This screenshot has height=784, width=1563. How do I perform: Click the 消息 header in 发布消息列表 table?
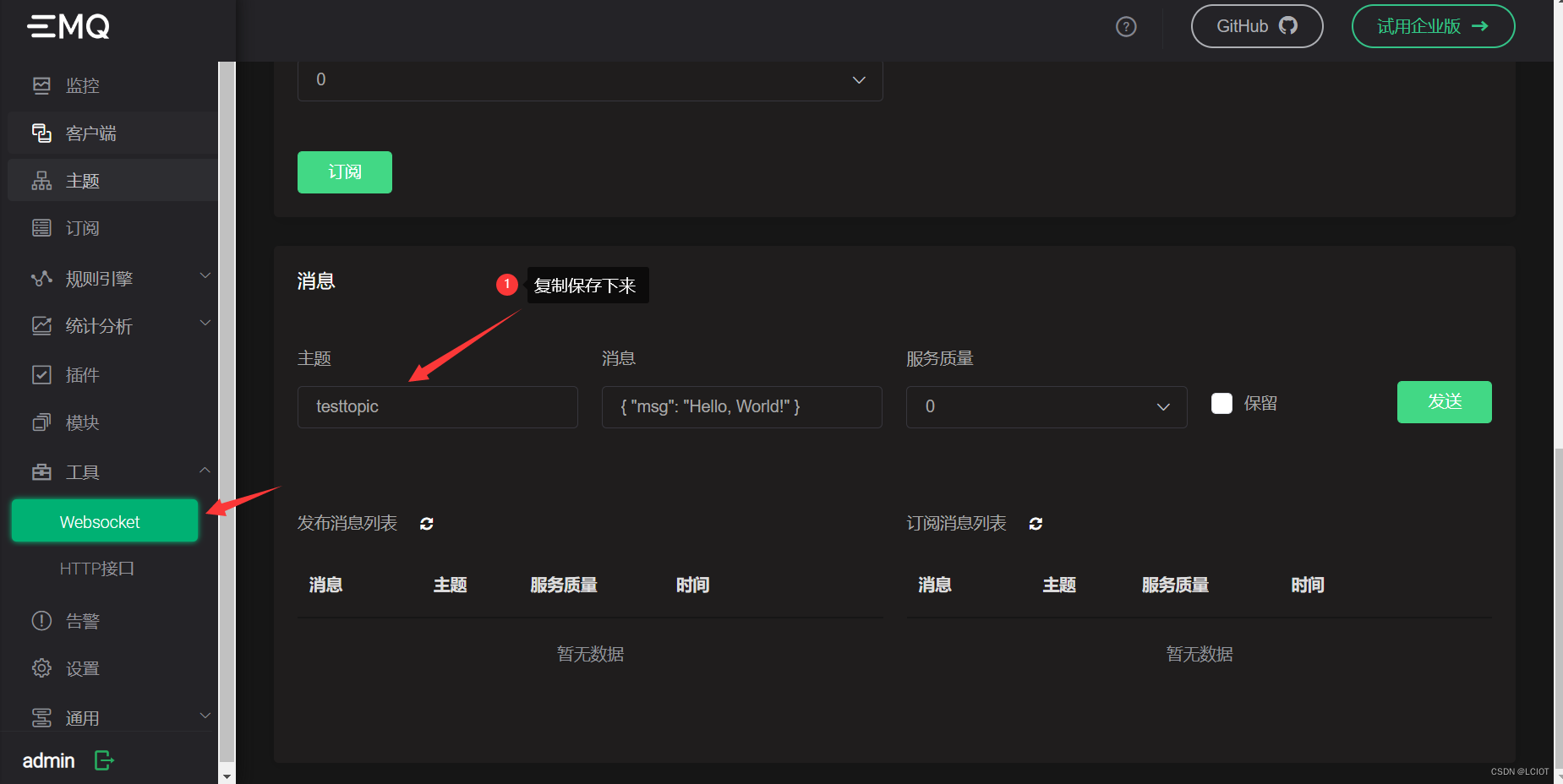[325, 585]
